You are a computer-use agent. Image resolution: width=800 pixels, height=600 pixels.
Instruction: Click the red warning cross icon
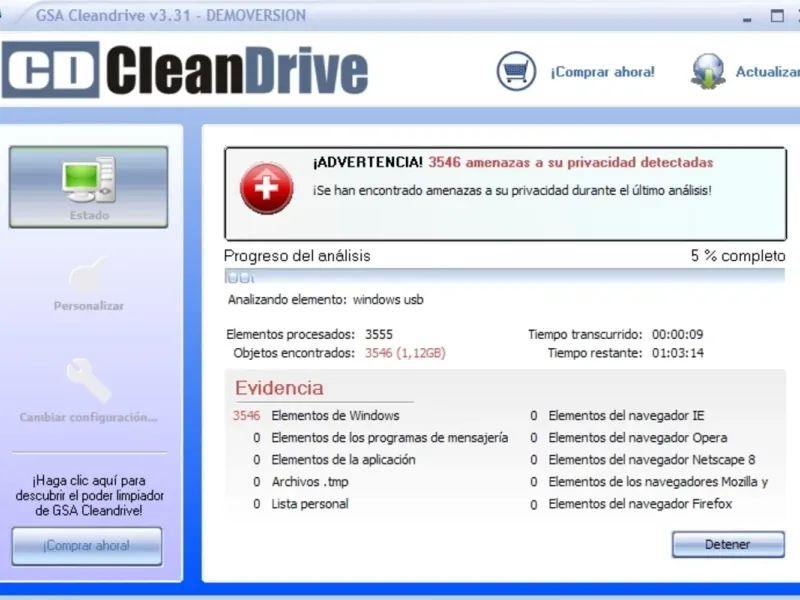pyautogui.click(x=266, y=188)
